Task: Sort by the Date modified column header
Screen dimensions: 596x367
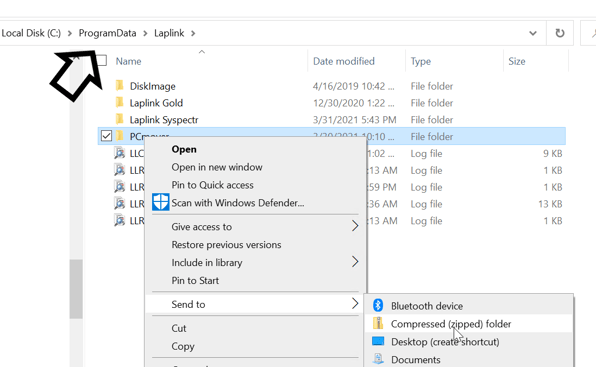Action: pyautogui.click(x=344, y=61)
